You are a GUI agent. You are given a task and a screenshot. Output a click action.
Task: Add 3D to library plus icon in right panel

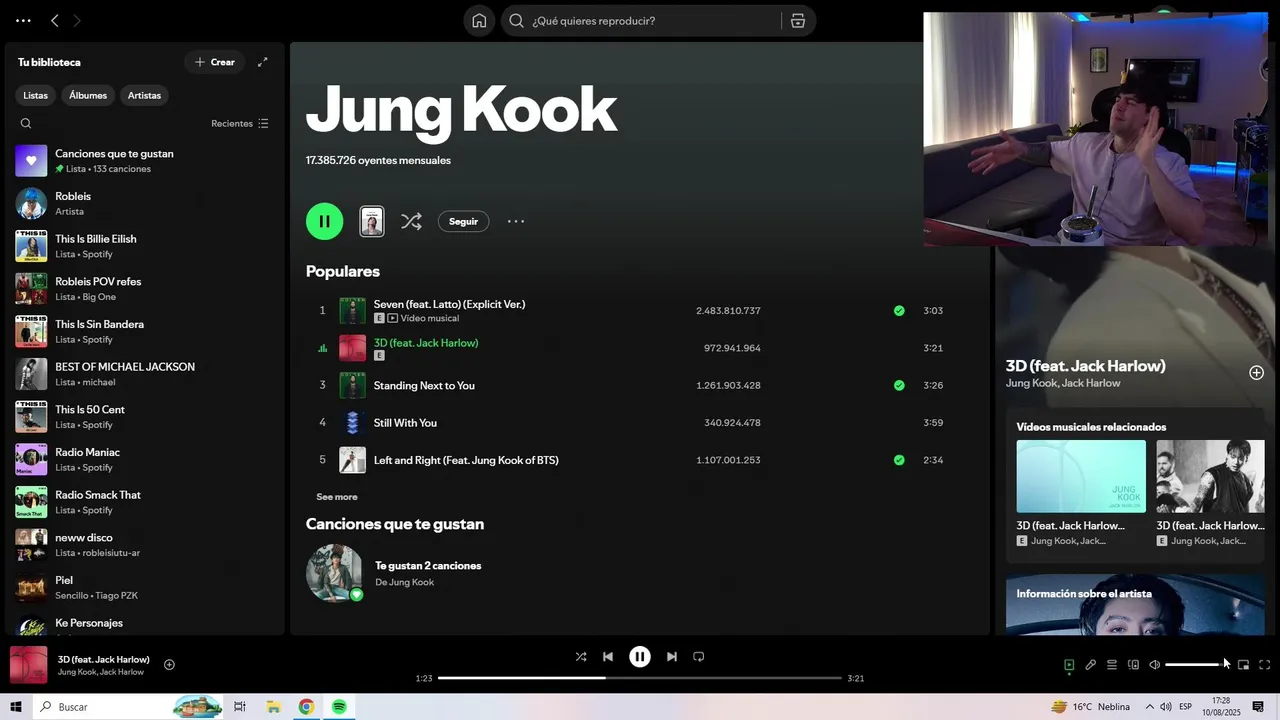(x=1256, y=373)
